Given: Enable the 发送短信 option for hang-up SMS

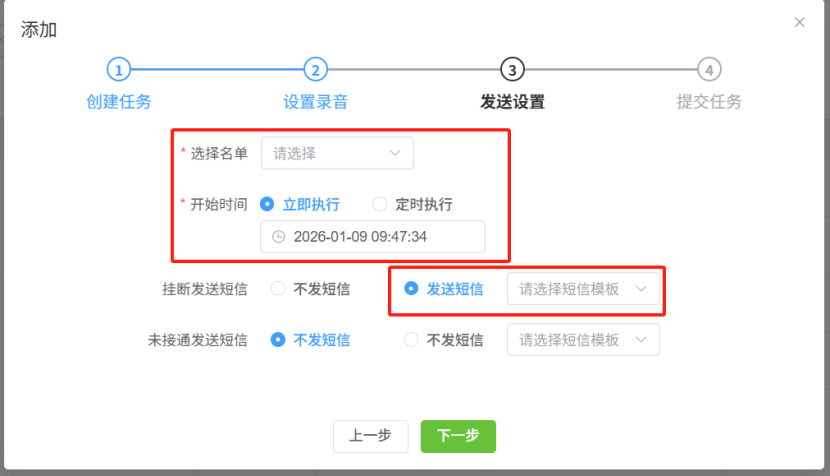Looking at the screenshot, I should [x=411, y=289].
